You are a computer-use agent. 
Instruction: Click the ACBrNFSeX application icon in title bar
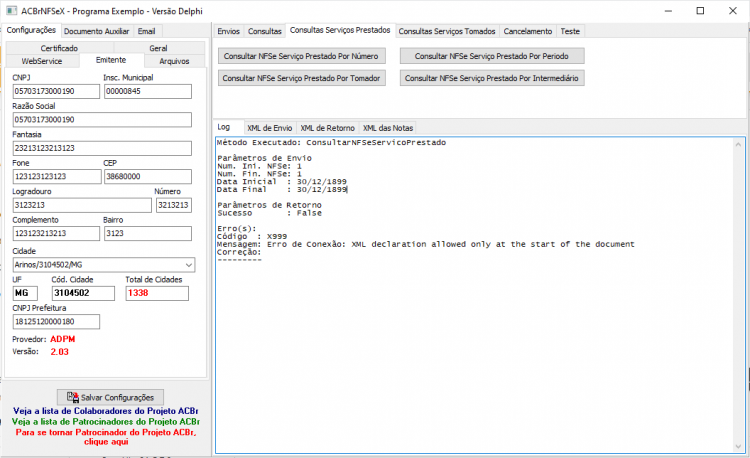click(x=11, y=11)
